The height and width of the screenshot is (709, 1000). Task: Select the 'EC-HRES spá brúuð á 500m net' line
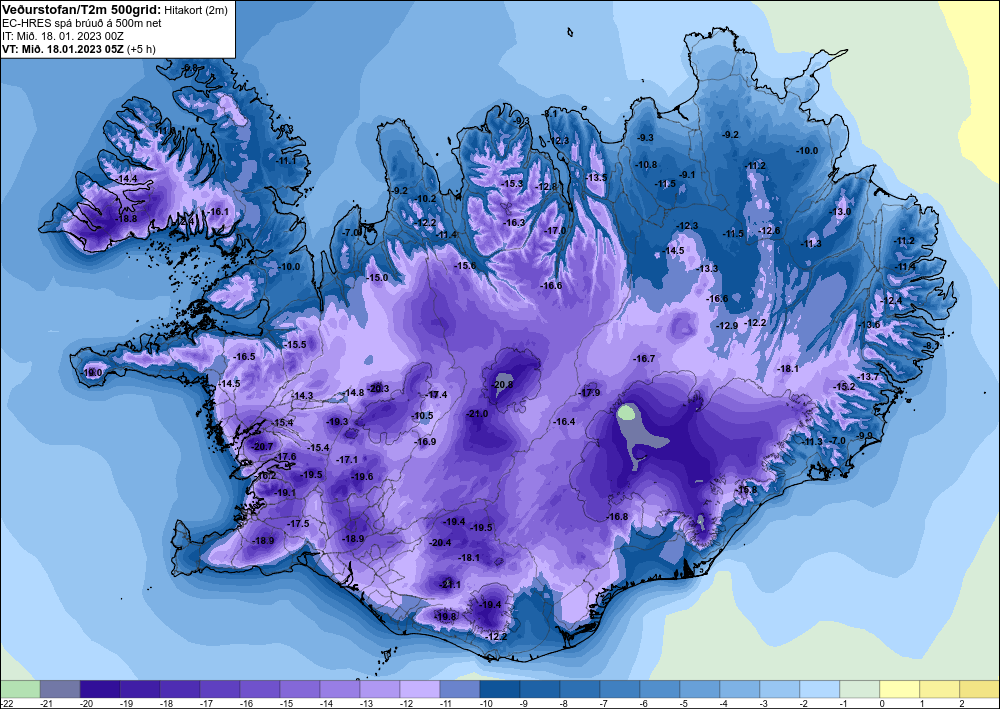click(82, 23)
